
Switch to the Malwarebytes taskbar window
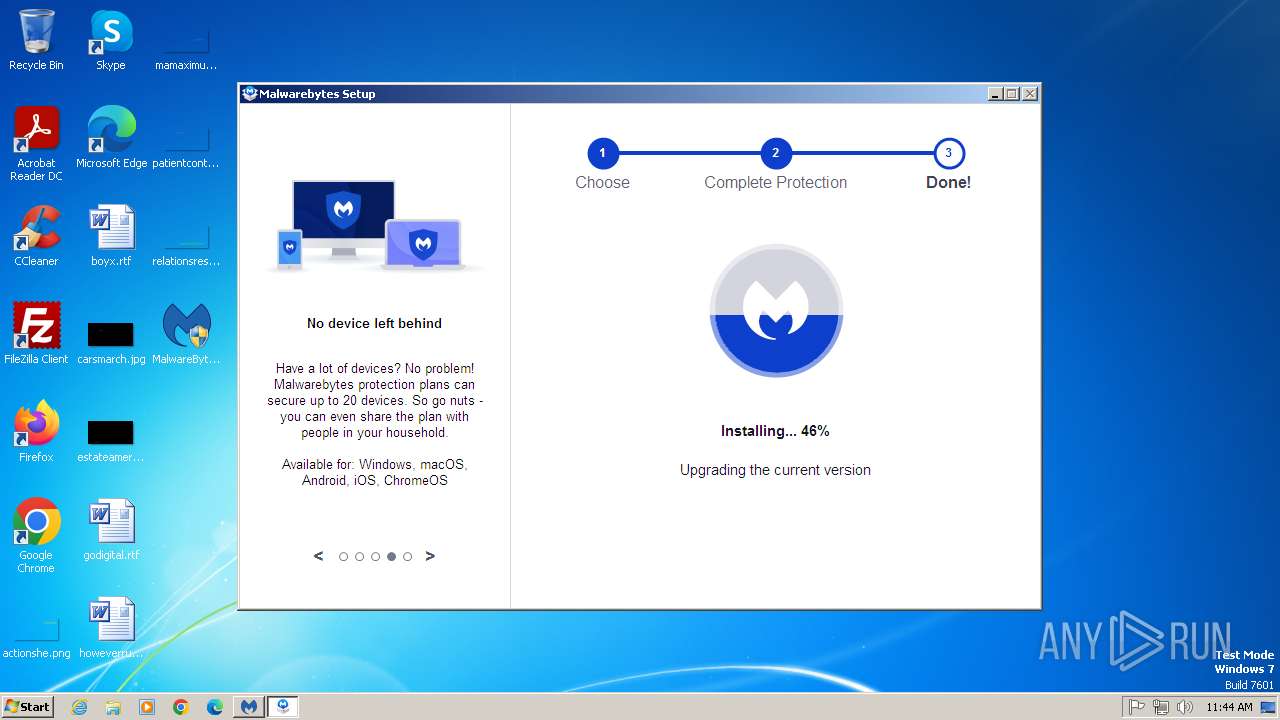click(249, 707)
